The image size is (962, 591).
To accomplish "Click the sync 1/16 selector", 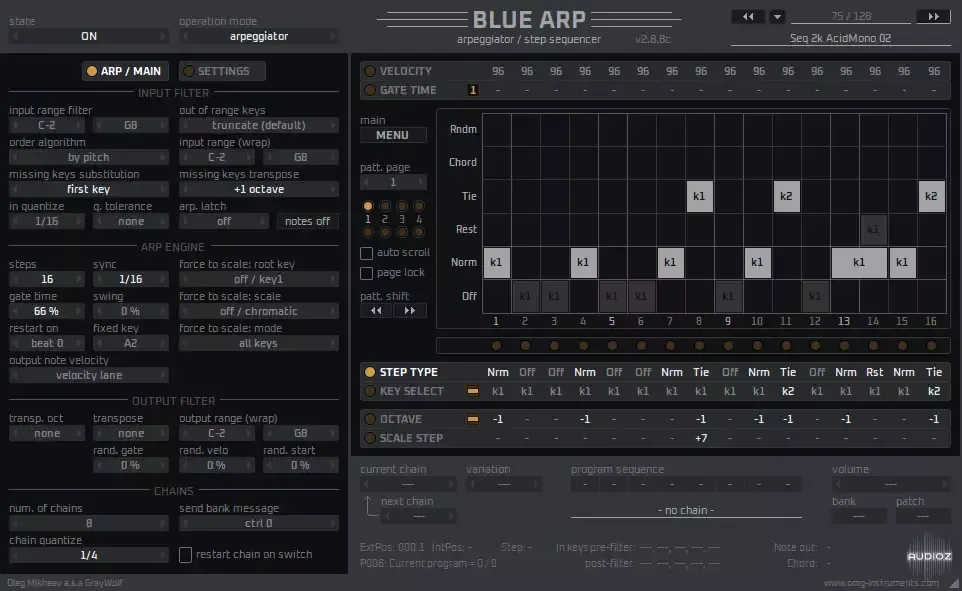I will pyautogui.click(x=131, y=279).
